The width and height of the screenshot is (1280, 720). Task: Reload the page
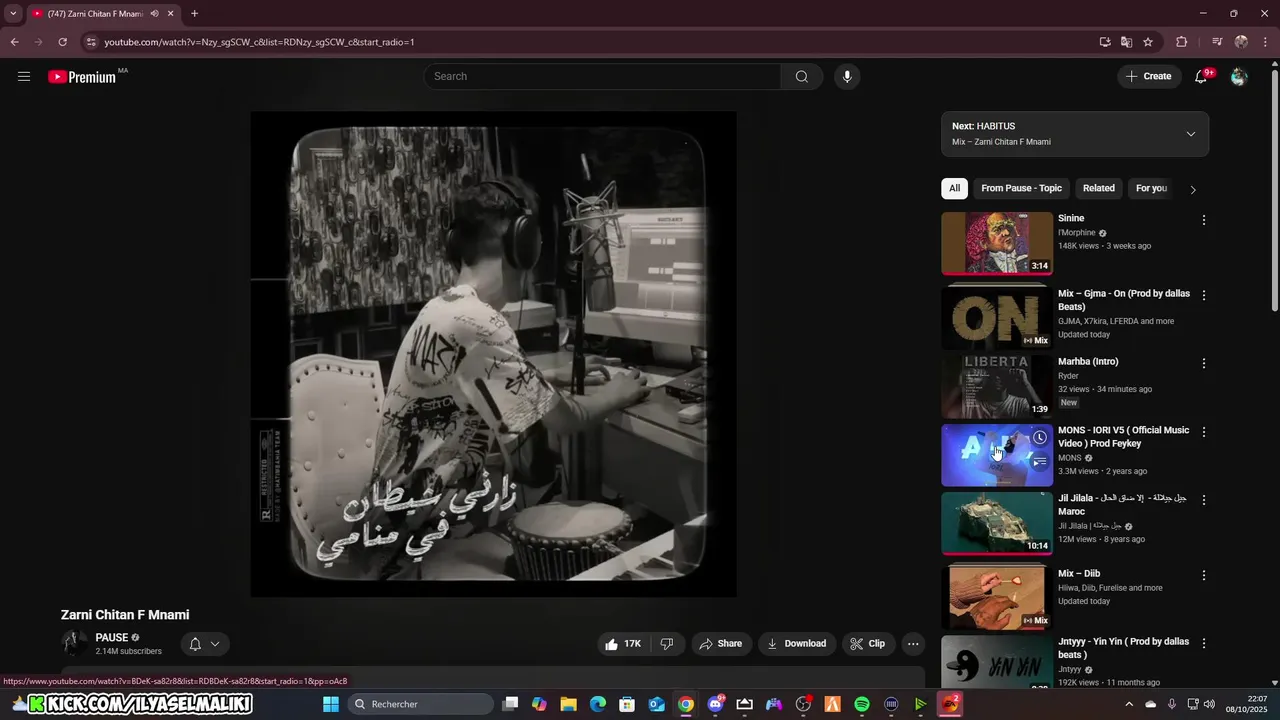pos(62,42)
